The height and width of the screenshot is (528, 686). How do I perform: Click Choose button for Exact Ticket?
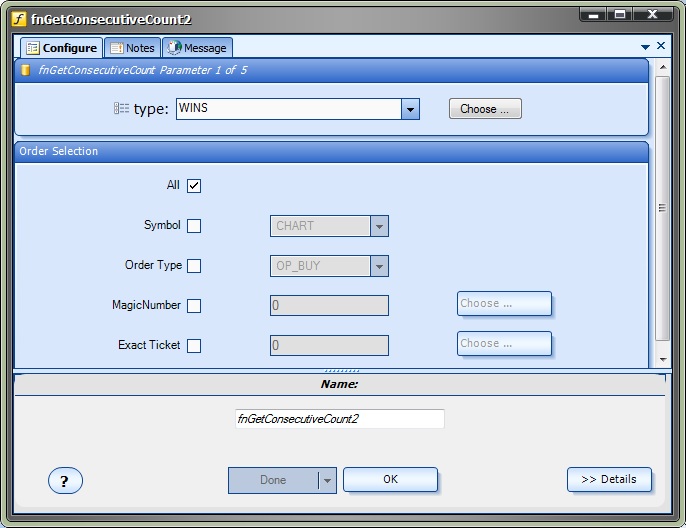[504, 343]
